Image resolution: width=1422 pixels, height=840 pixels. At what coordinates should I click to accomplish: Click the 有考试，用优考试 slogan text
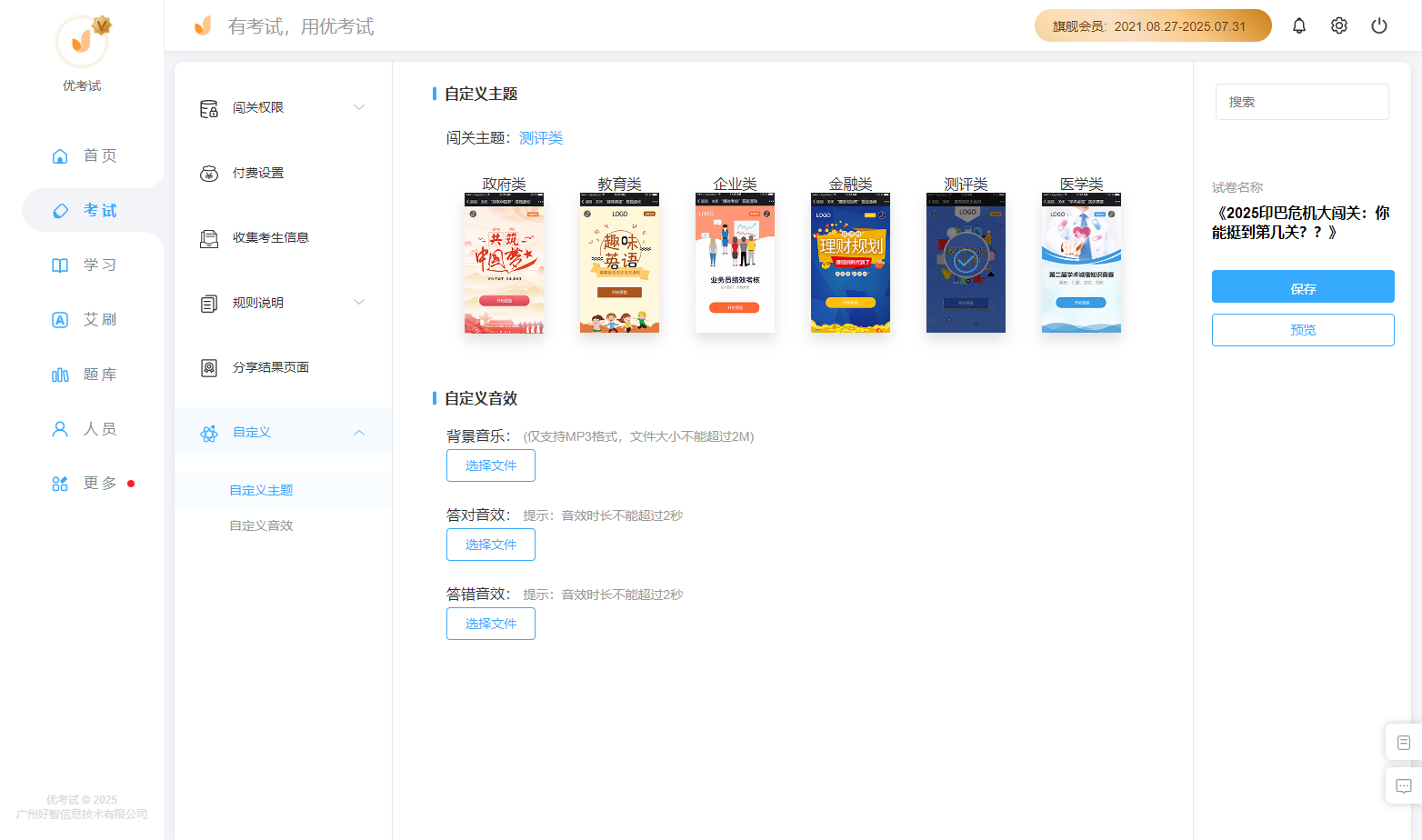[301, 26]
